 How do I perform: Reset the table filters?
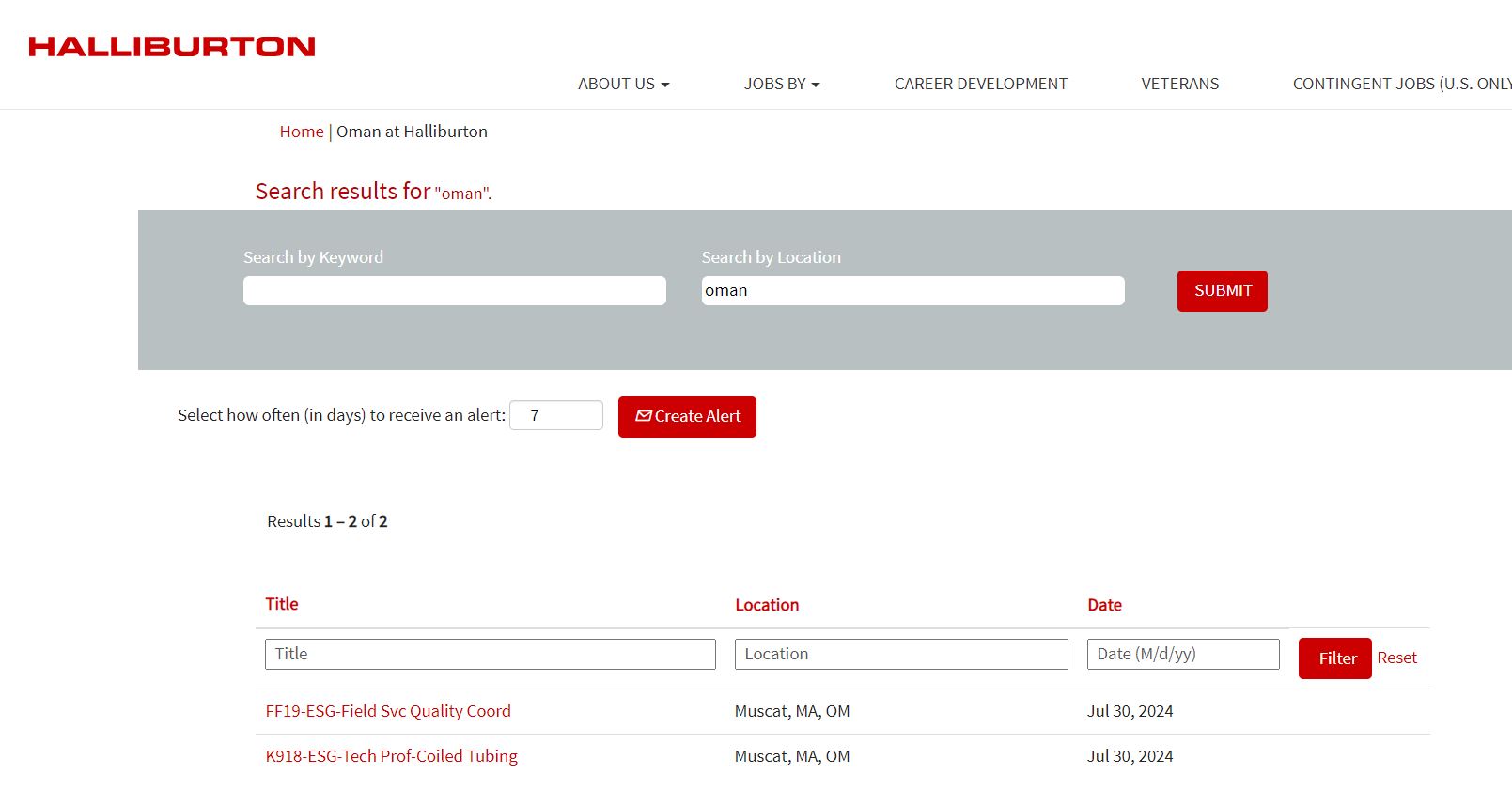[x=1397, y=658]
